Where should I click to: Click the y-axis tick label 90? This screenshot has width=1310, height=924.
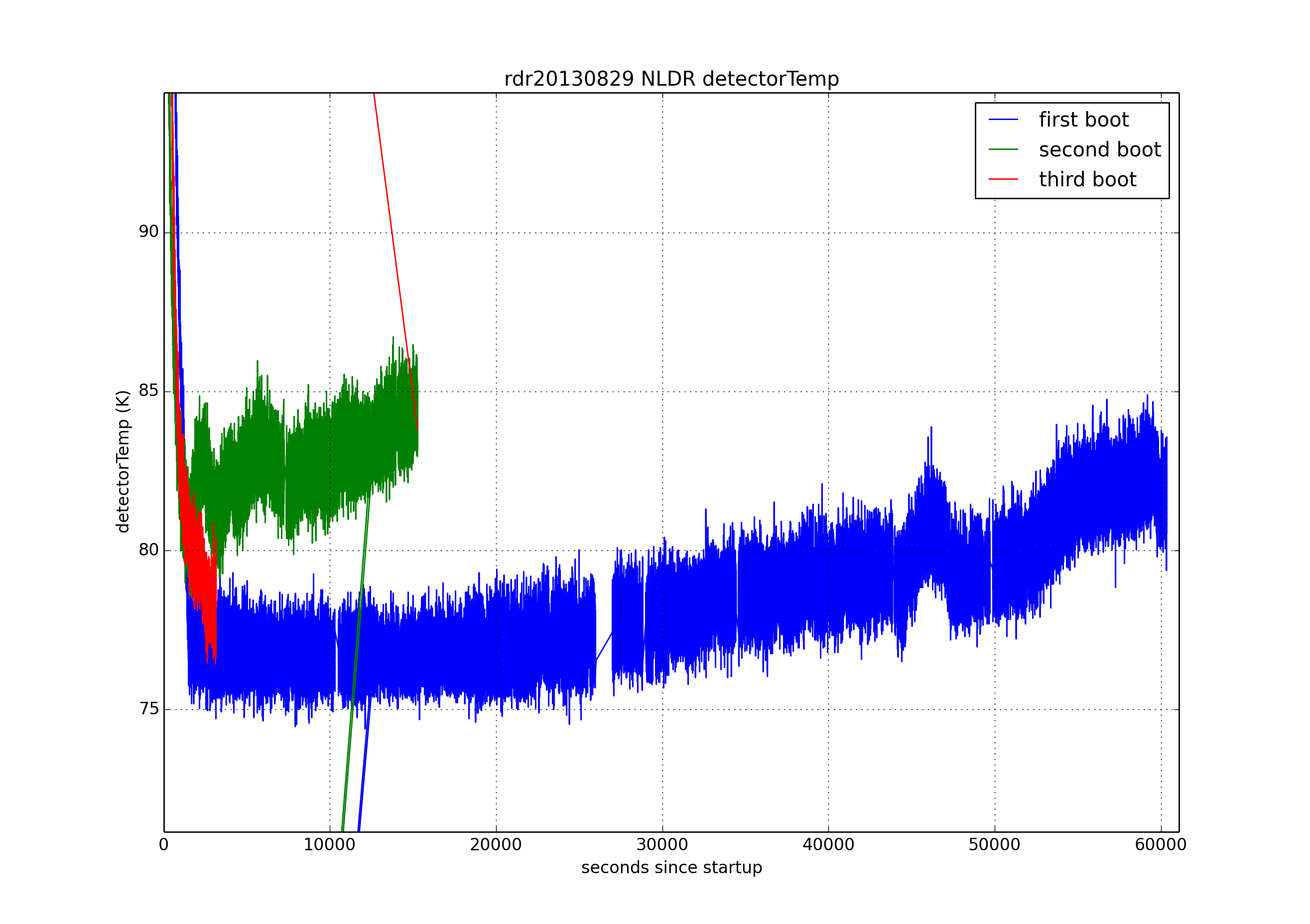coord(148,232)
